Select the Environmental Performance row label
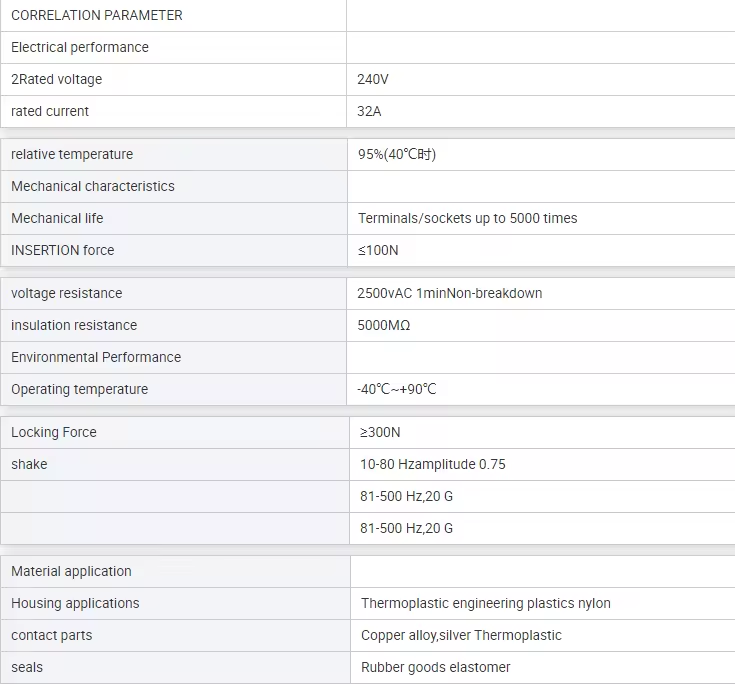 click(x=96, y=358)
